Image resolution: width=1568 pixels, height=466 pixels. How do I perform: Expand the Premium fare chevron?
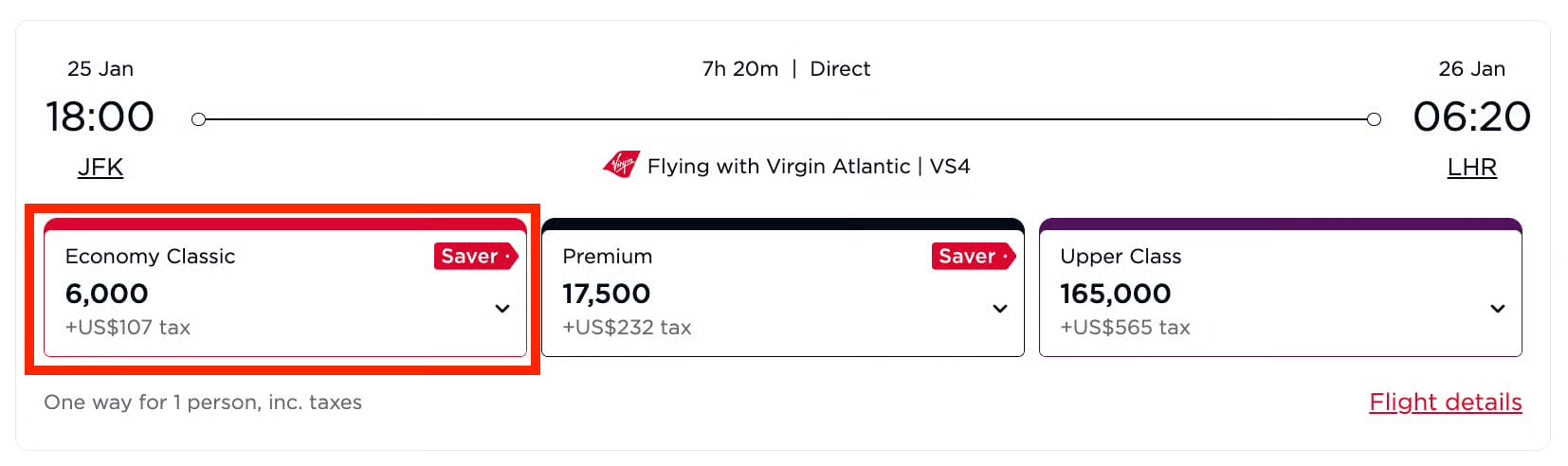click(999, 309)
